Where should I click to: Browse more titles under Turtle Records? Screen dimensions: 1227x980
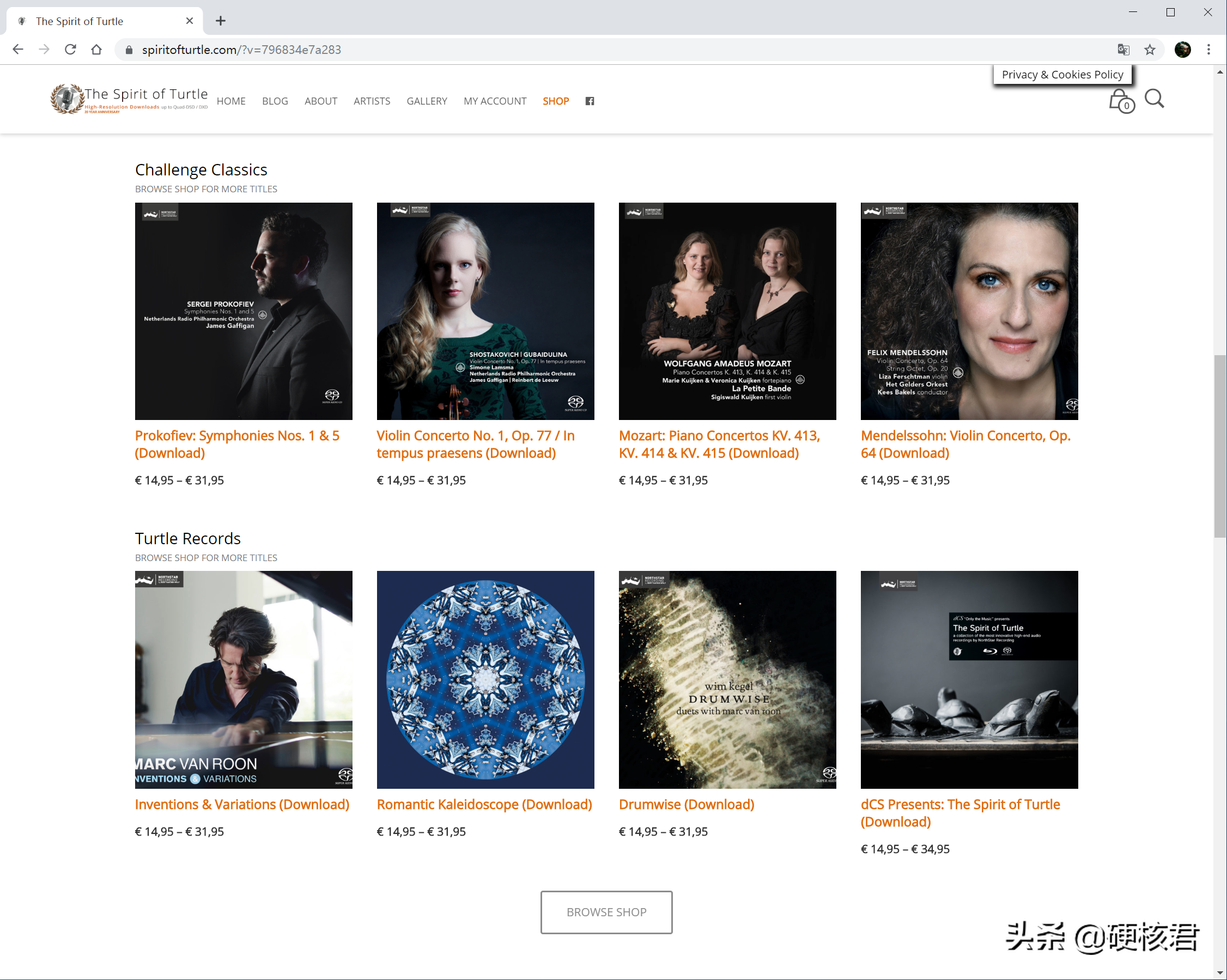click(206, 558)
